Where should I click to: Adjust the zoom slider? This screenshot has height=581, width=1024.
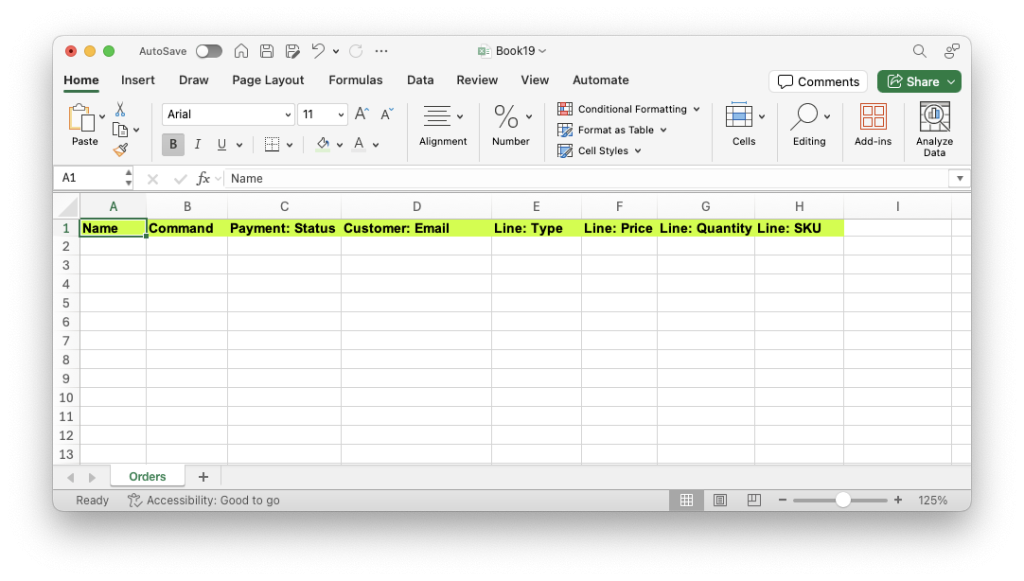point(843,500)
